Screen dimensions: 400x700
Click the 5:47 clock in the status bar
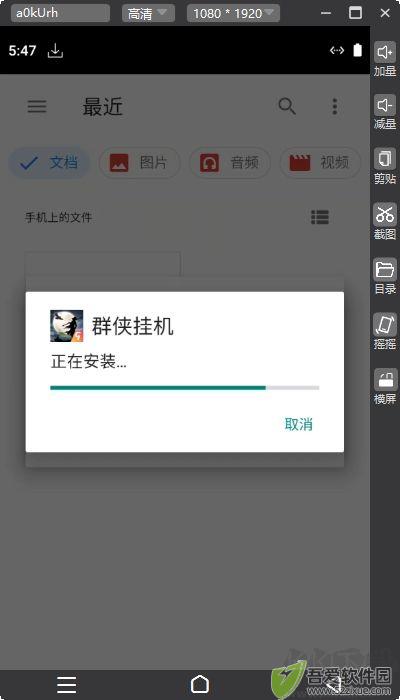22,50
